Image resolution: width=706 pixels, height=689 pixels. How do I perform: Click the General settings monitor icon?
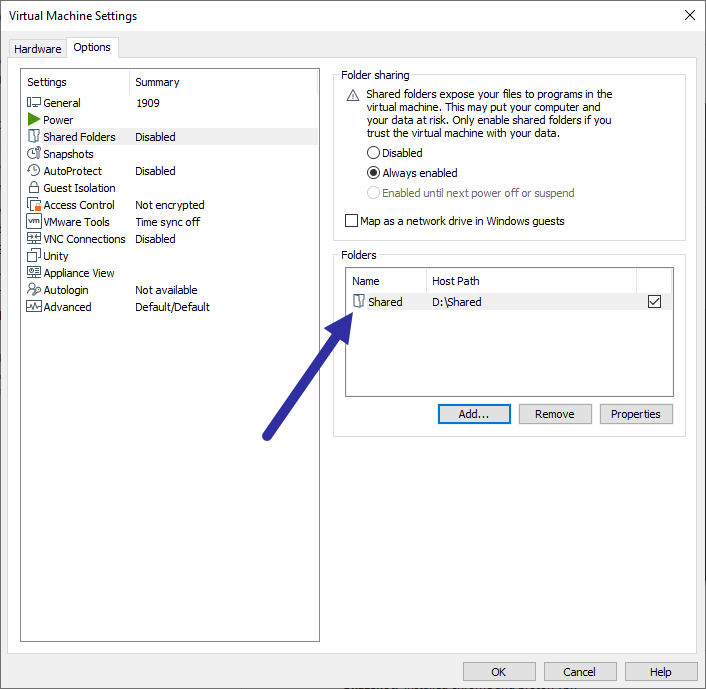tap(34, 103)
